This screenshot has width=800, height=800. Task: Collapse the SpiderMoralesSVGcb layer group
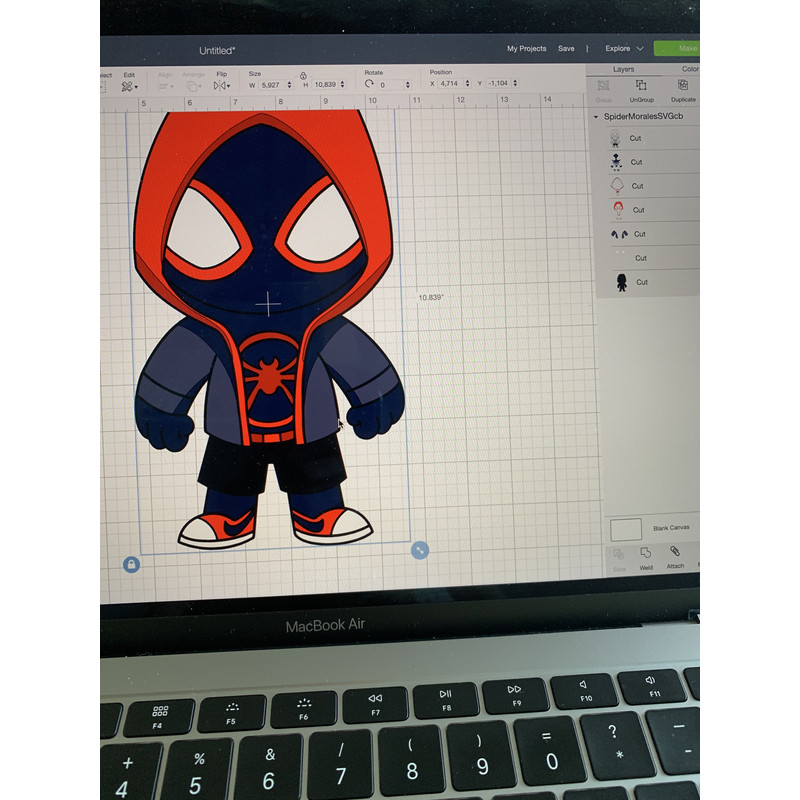pyautogui.click(x=597, y=117)
